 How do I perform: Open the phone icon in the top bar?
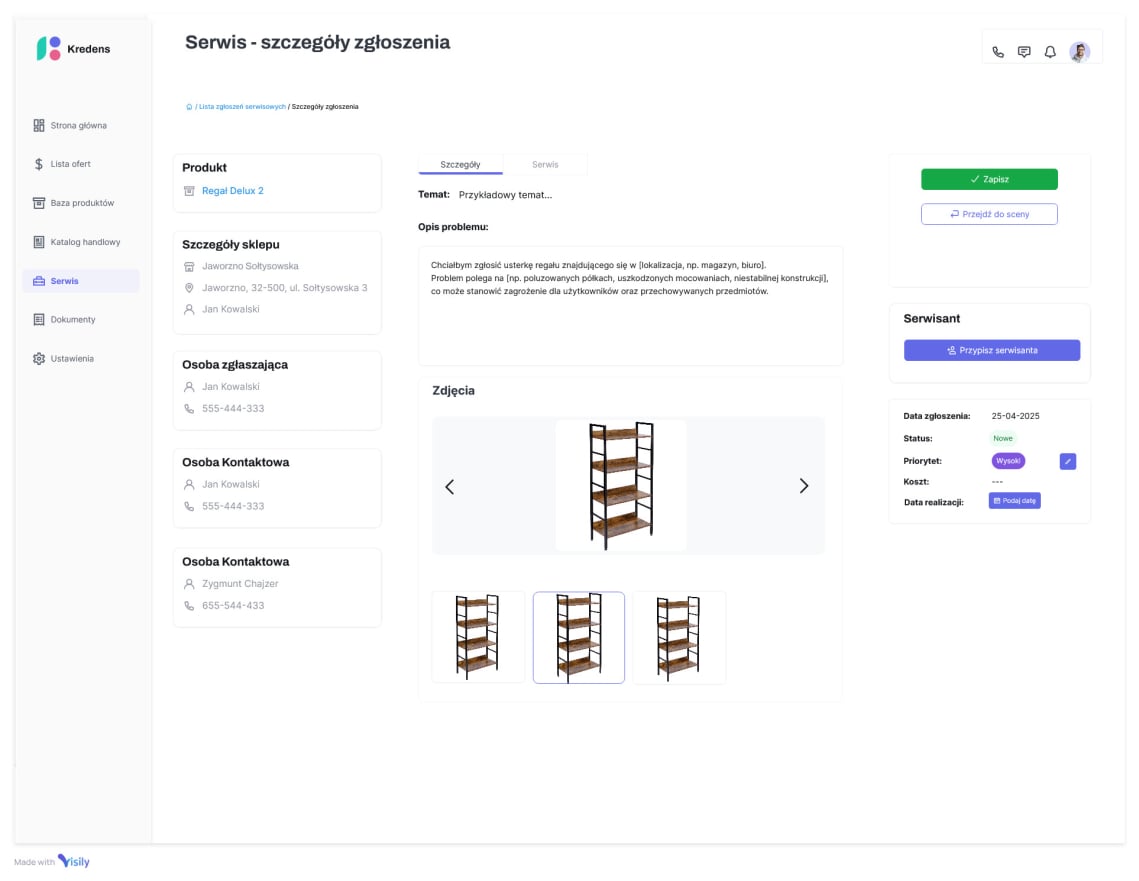[x=997, y=51]
